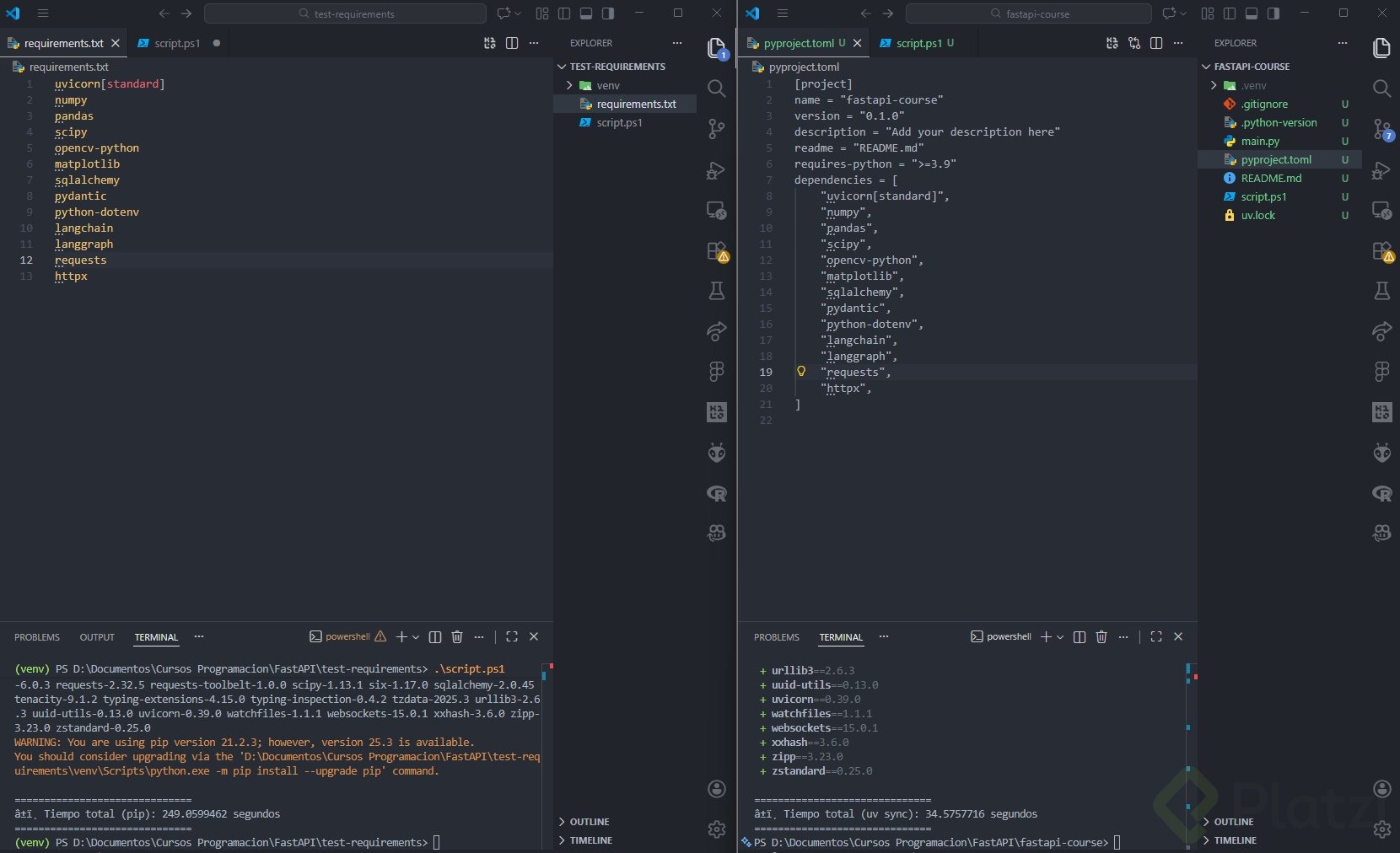Image resolution: width=1400 pixels, height=853 pixels.
Task: Click the lightbulb code action on line 19
Action: [801, 372]
